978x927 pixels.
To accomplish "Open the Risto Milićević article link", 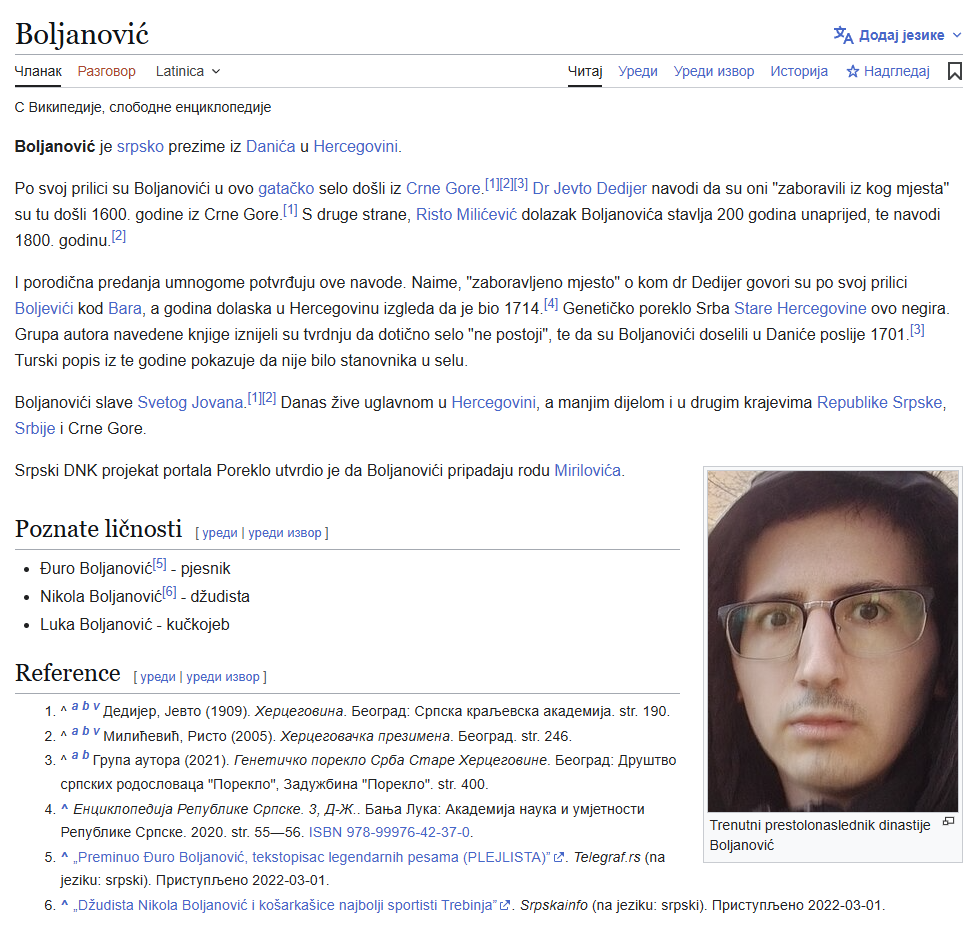I will [467, 215].
